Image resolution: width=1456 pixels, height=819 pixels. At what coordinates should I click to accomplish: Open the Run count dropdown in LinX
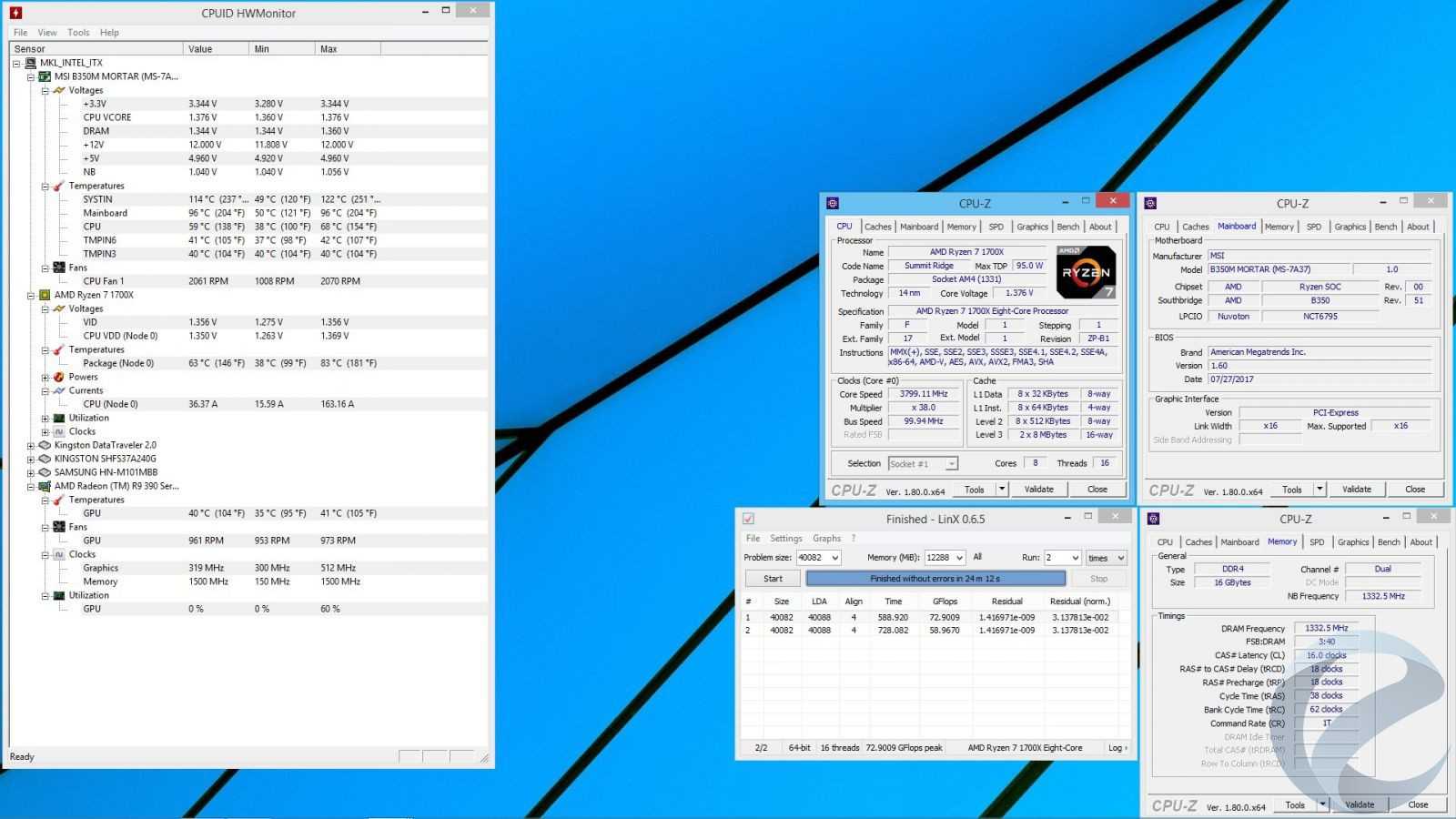point(1075,558)
